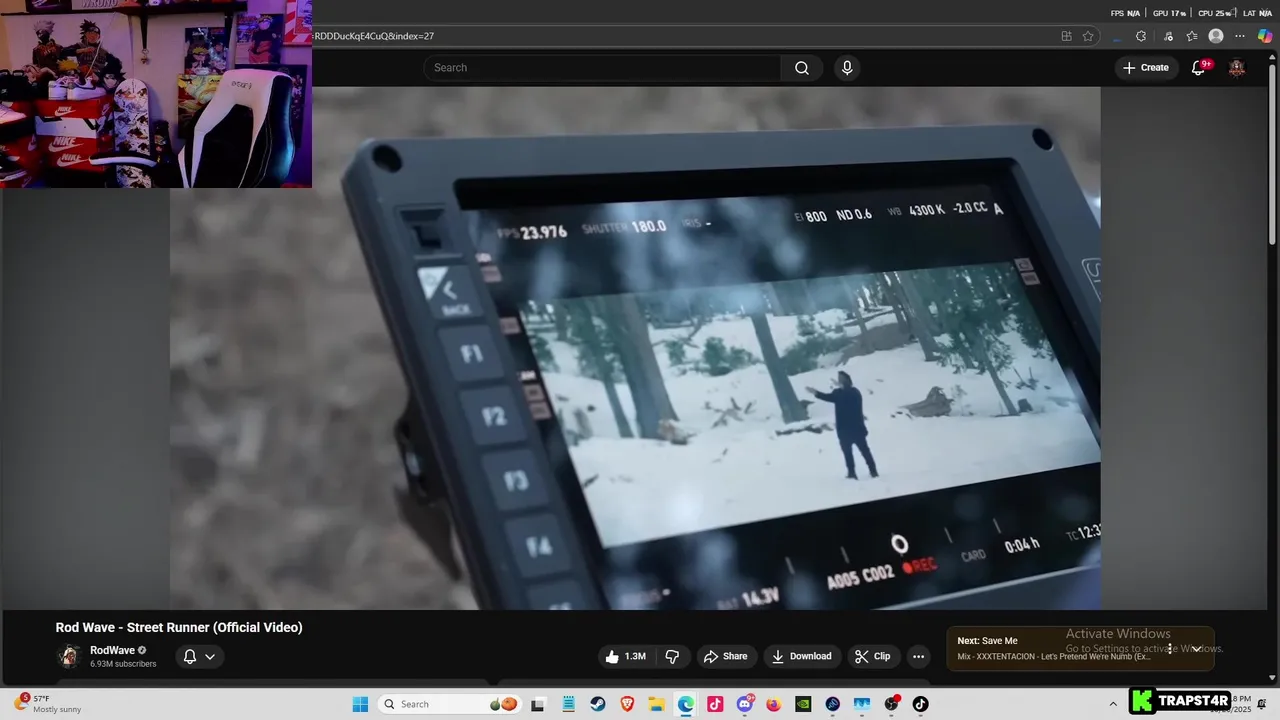Click the Download button
This screenshot has width=1280, height=720.
click(801, 656)
